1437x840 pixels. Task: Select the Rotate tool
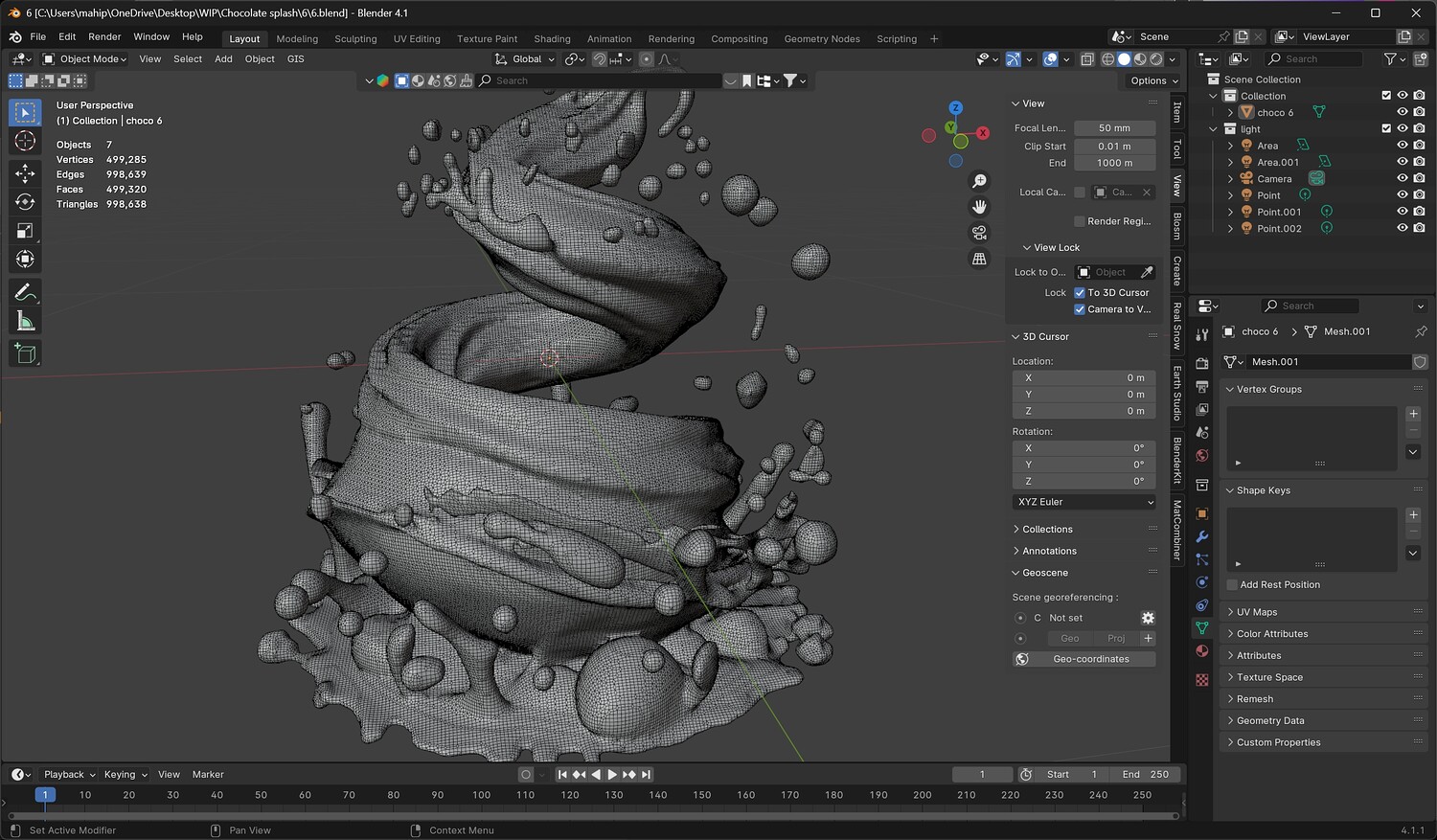pyautogui.click(x=26, y=201)
